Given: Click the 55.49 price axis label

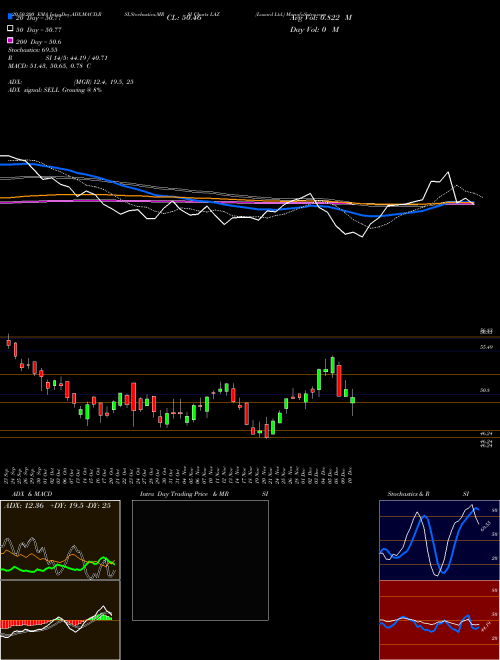Looking at the screenshot, I should point(486,347).
